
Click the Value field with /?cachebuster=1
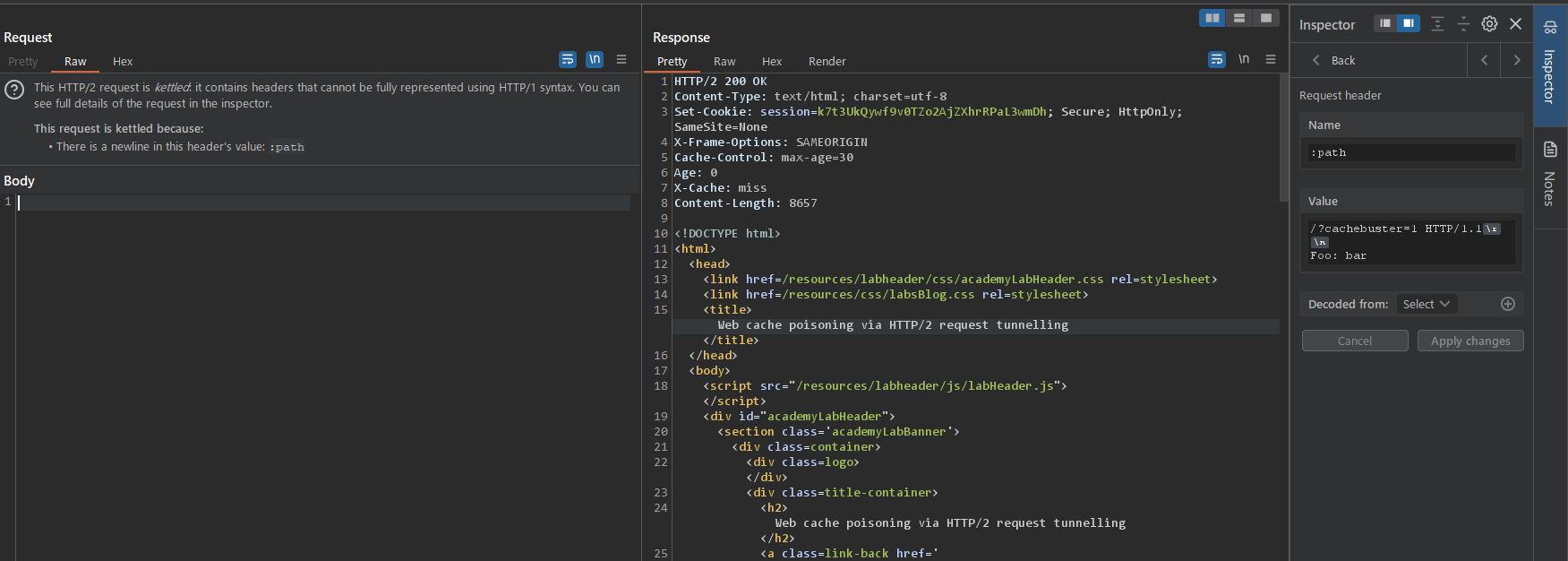pyautogui.click(x=1411, y=242)
